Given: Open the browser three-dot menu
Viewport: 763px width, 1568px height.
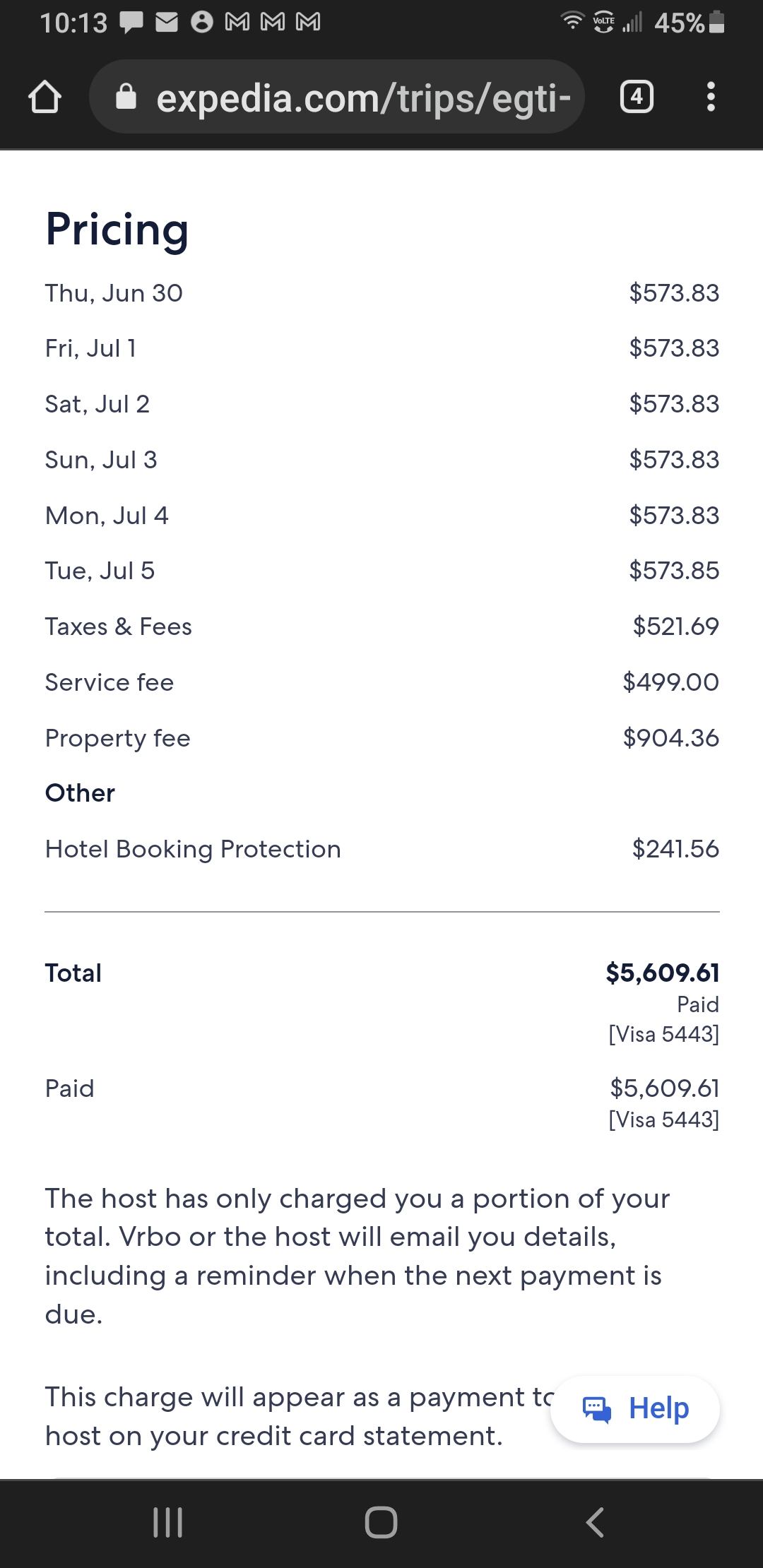Looking at the screenshot, I should pyautogui.click(x=711, y=97).
